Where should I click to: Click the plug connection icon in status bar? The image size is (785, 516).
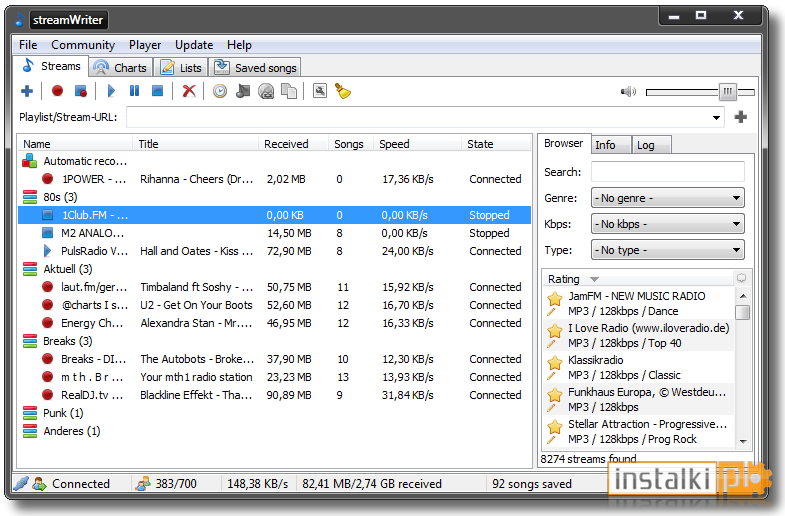[x=21, y=483]
